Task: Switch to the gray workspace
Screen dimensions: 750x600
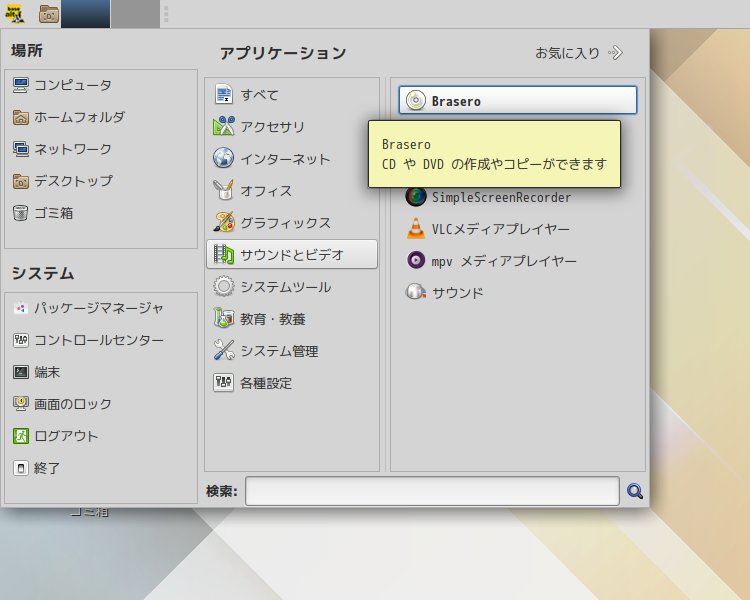Action: (136, 14)
